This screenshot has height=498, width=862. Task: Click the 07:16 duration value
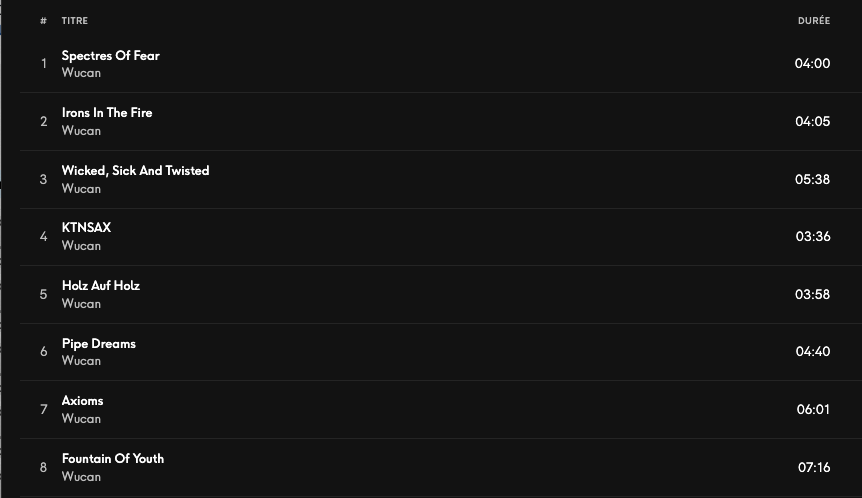click(813, 468)
